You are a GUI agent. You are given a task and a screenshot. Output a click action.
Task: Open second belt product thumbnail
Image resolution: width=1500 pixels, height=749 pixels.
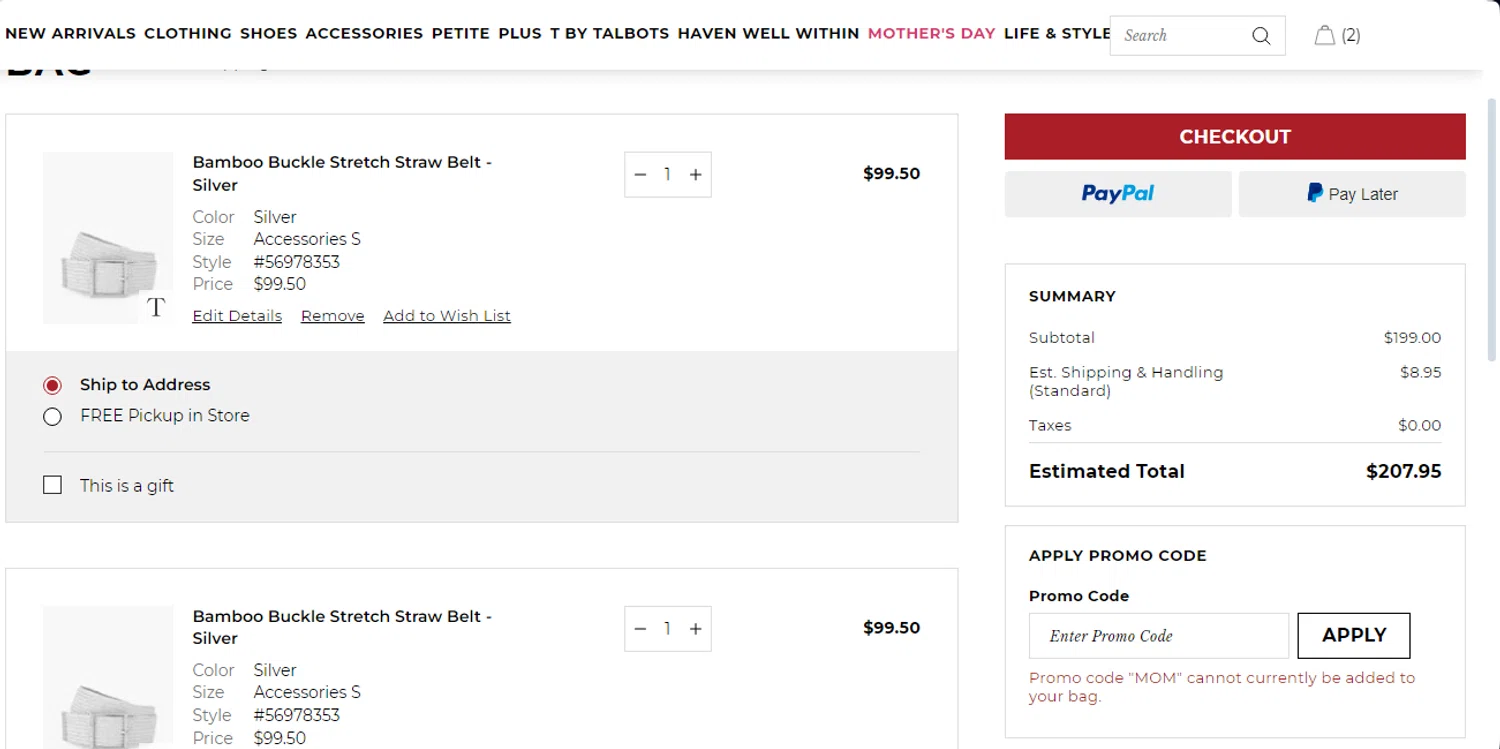pos(108,677)
